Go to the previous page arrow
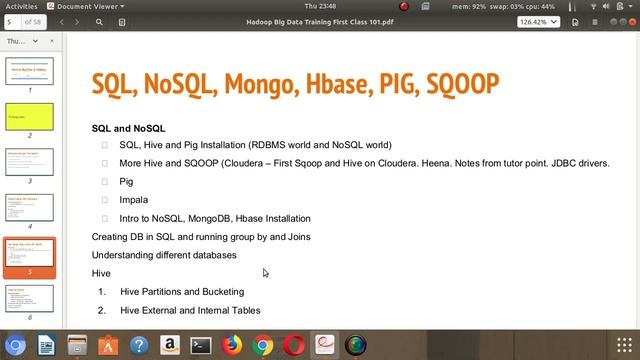640x360 pixels. coord(62,22)
